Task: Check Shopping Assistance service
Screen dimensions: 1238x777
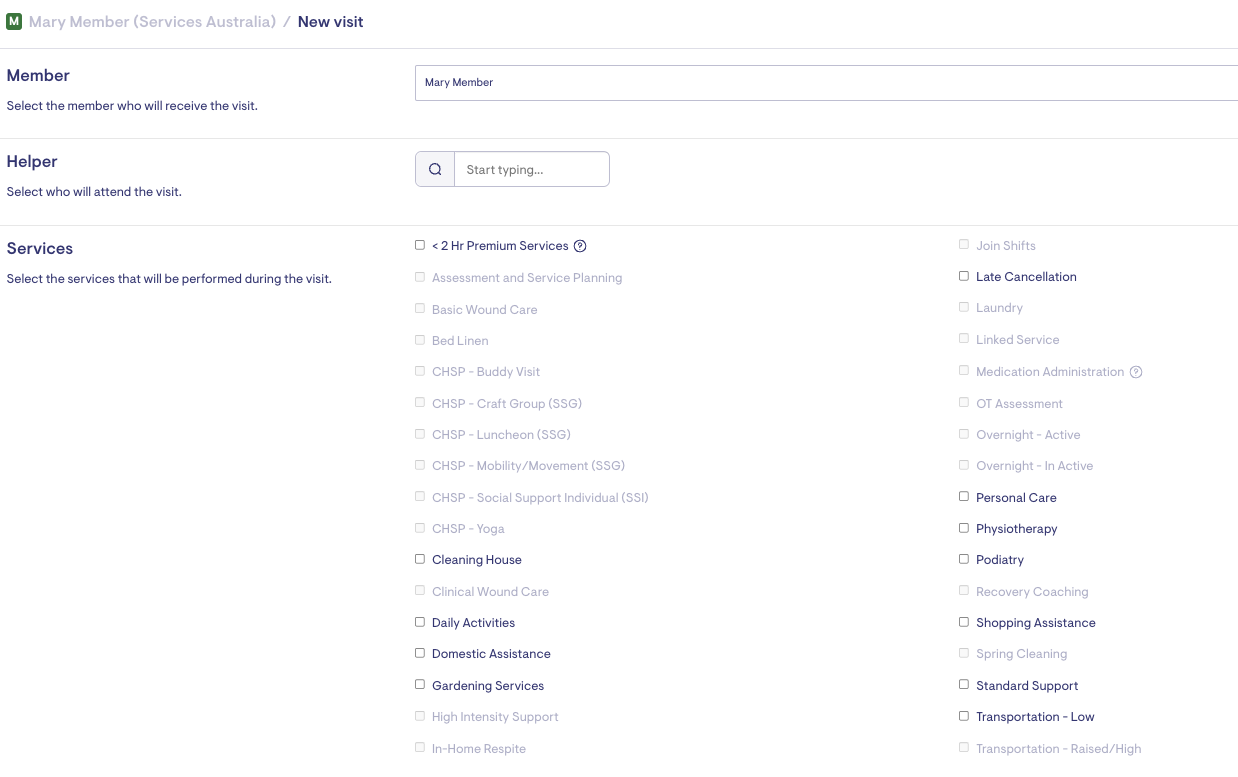Action: [x=964, y=622]
